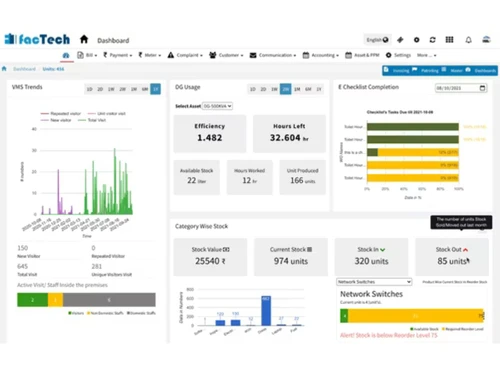Open the Select Asset DG-500KVA dropdown
Viewport: 500px width, 375px height.
(217, 106)
